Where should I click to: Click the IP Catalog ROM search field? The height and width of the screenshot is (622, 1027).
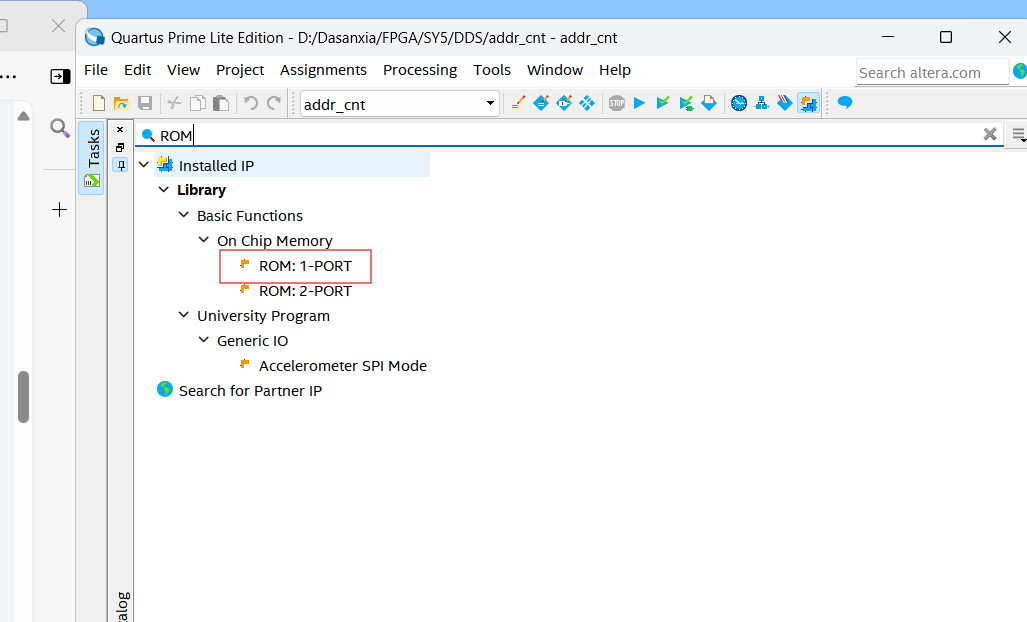[569, 135]
